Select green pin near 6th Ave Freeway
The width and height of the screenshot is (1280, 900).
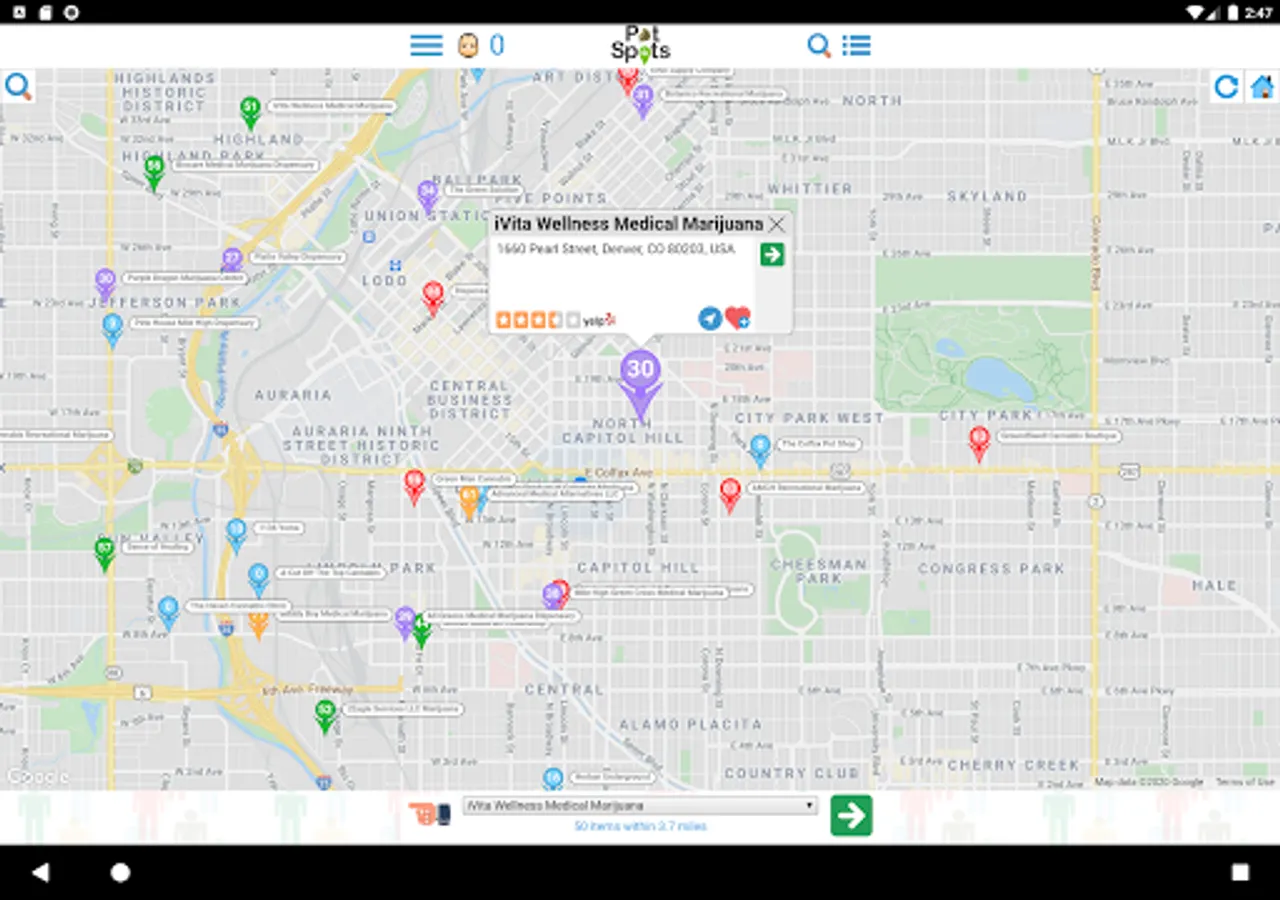(325, 716)
